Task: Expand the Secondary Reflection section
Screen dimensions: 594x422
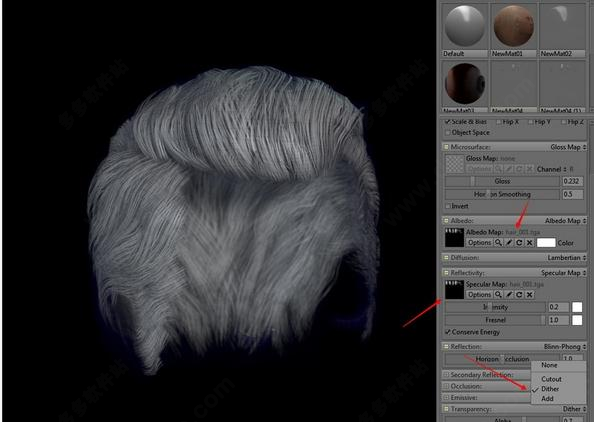Action: pyautogui.click(x=446, y=375)
